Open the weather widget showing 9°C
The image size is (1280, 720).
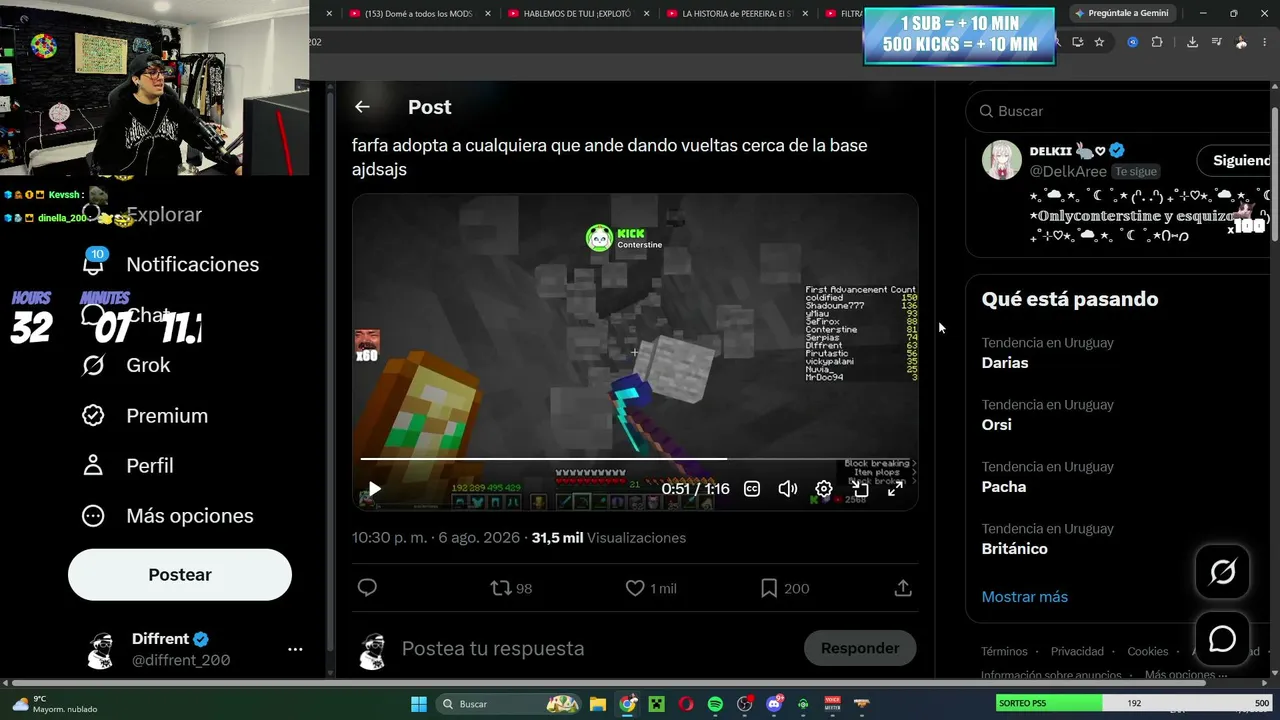tap(55, 704)
